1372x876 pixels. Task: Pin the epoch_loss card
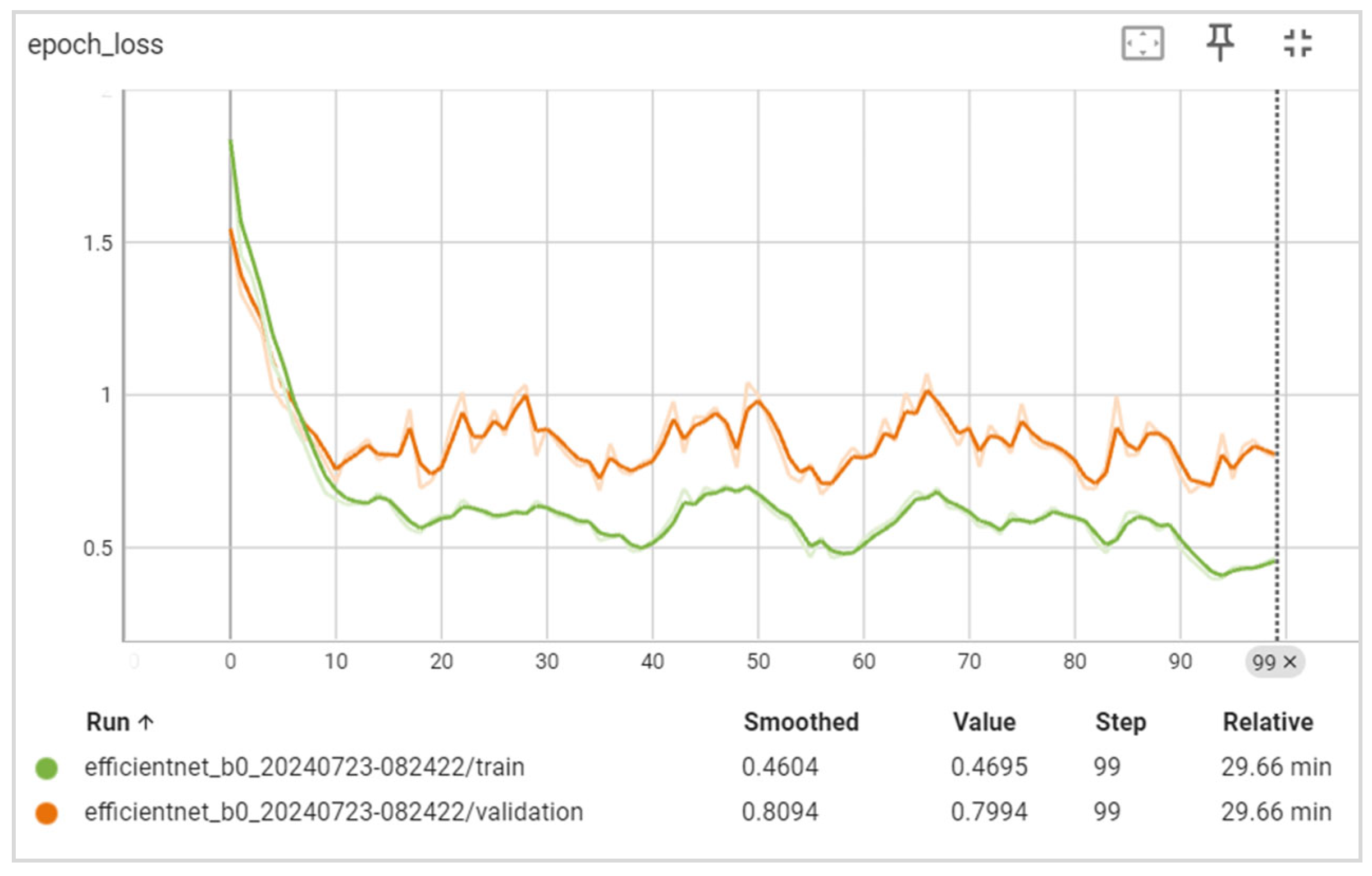(1220, 42)
